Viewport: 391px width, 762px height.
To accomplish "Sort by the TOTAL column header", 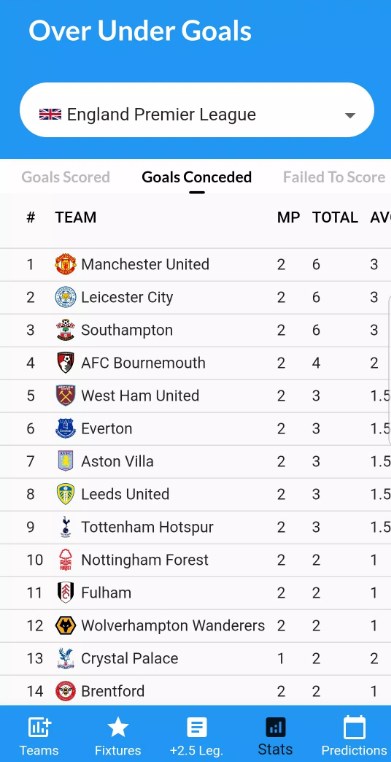I will [335, 217].
